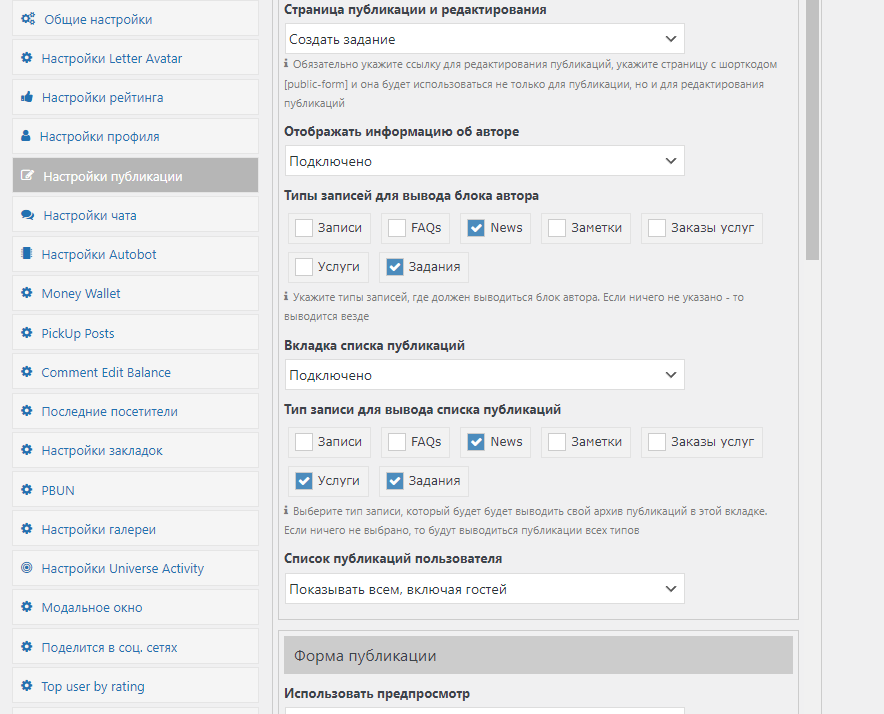Open the Страница публикации и редактирования dropdown

click(484, 39)
